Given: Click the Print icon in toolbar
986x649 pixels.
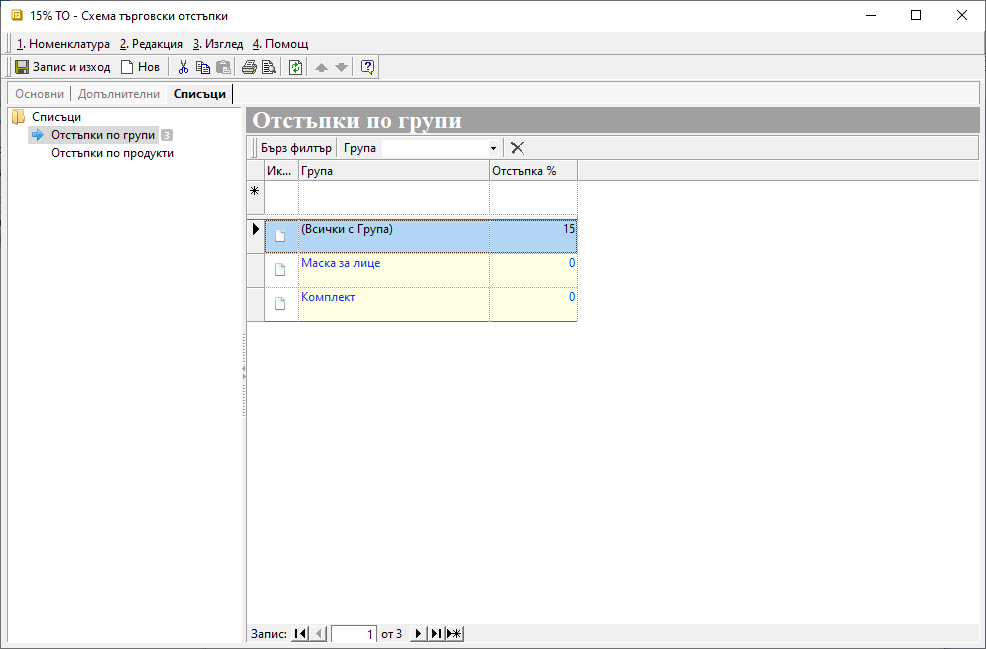Looking at the screenshot, I should coord(249,67).
